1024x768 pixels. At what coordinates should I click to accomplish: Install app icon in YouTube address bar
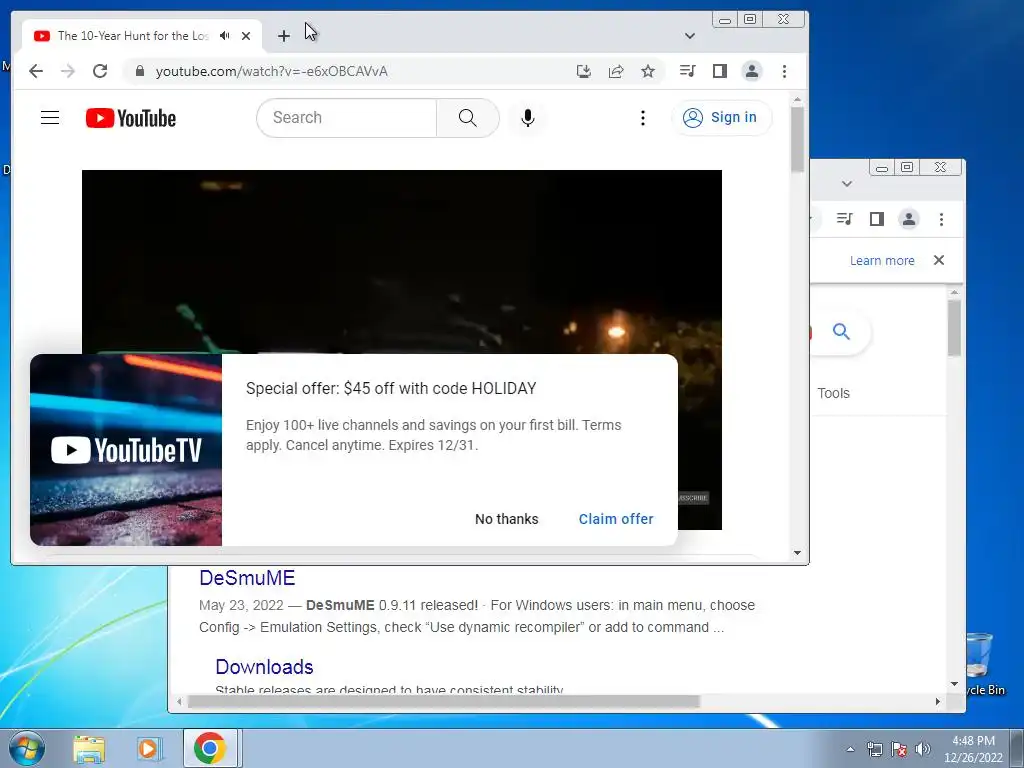[x=584, y=71]
